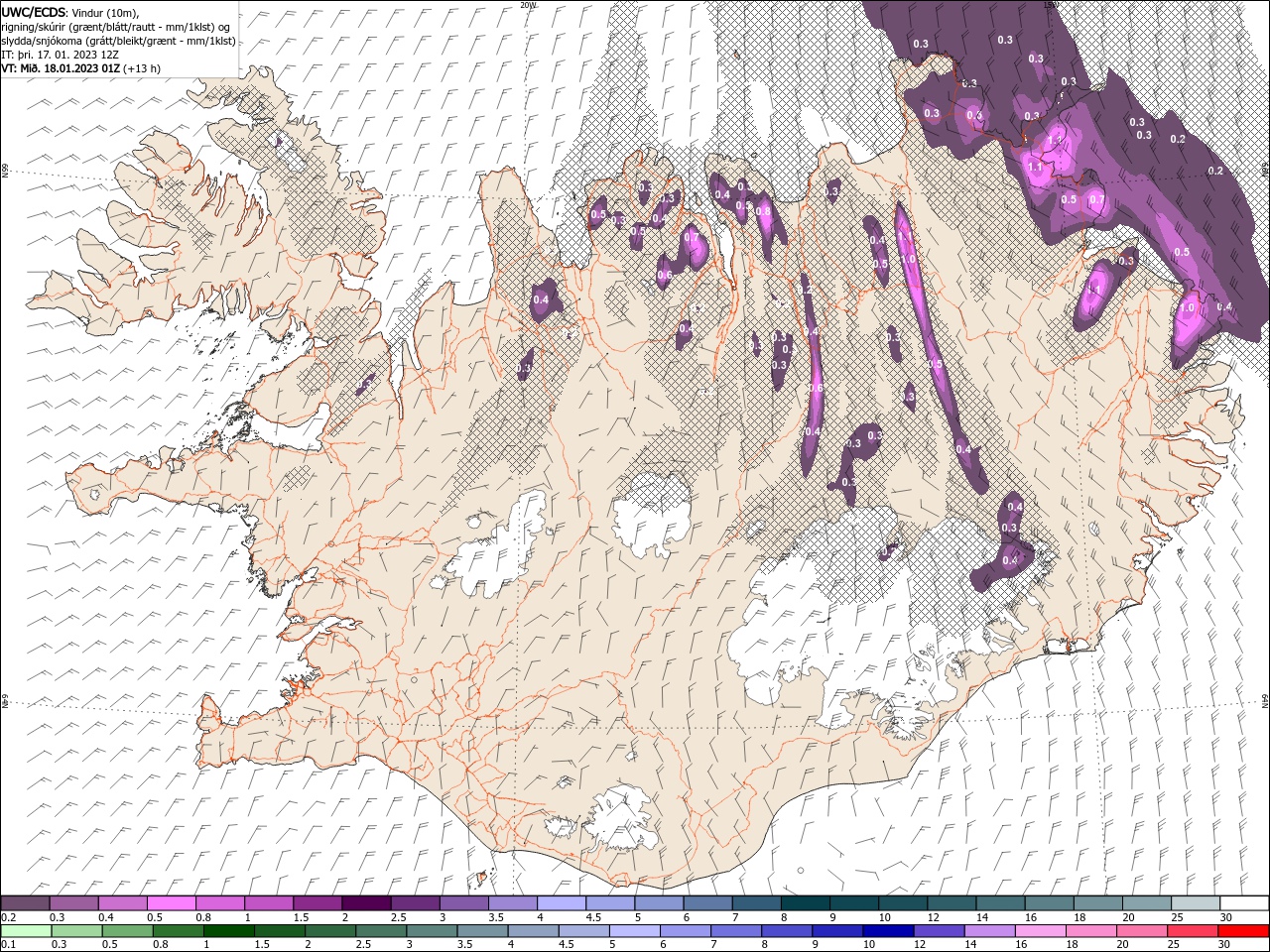This screenshot has width=1270, height=952.
Task: Pick the lower-row 10 dark navy blue swatch
Action: coord(888,931)
